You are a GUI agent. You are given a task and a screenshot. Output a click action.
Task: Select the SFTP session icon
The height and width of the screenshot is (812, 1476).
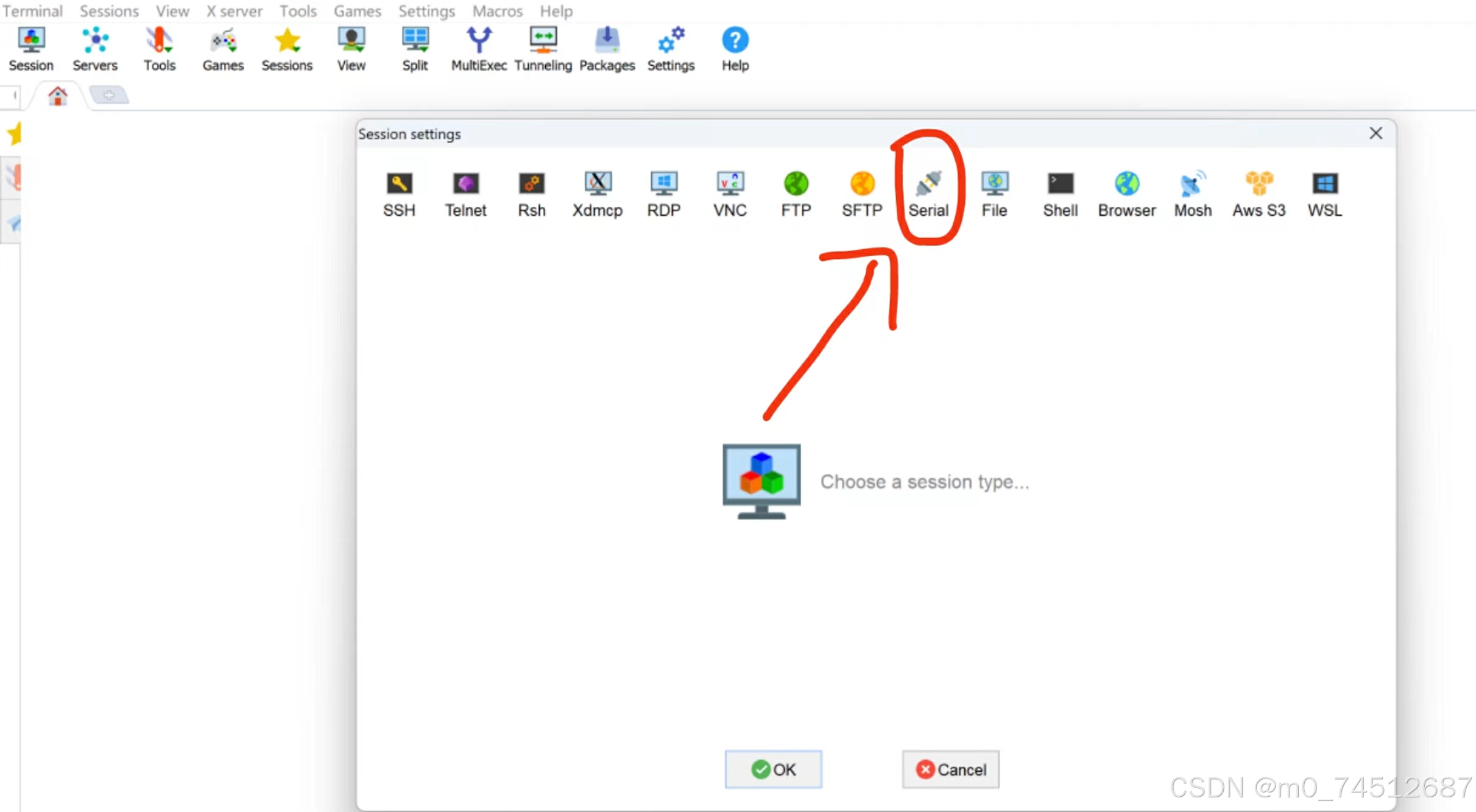point(862,194)
